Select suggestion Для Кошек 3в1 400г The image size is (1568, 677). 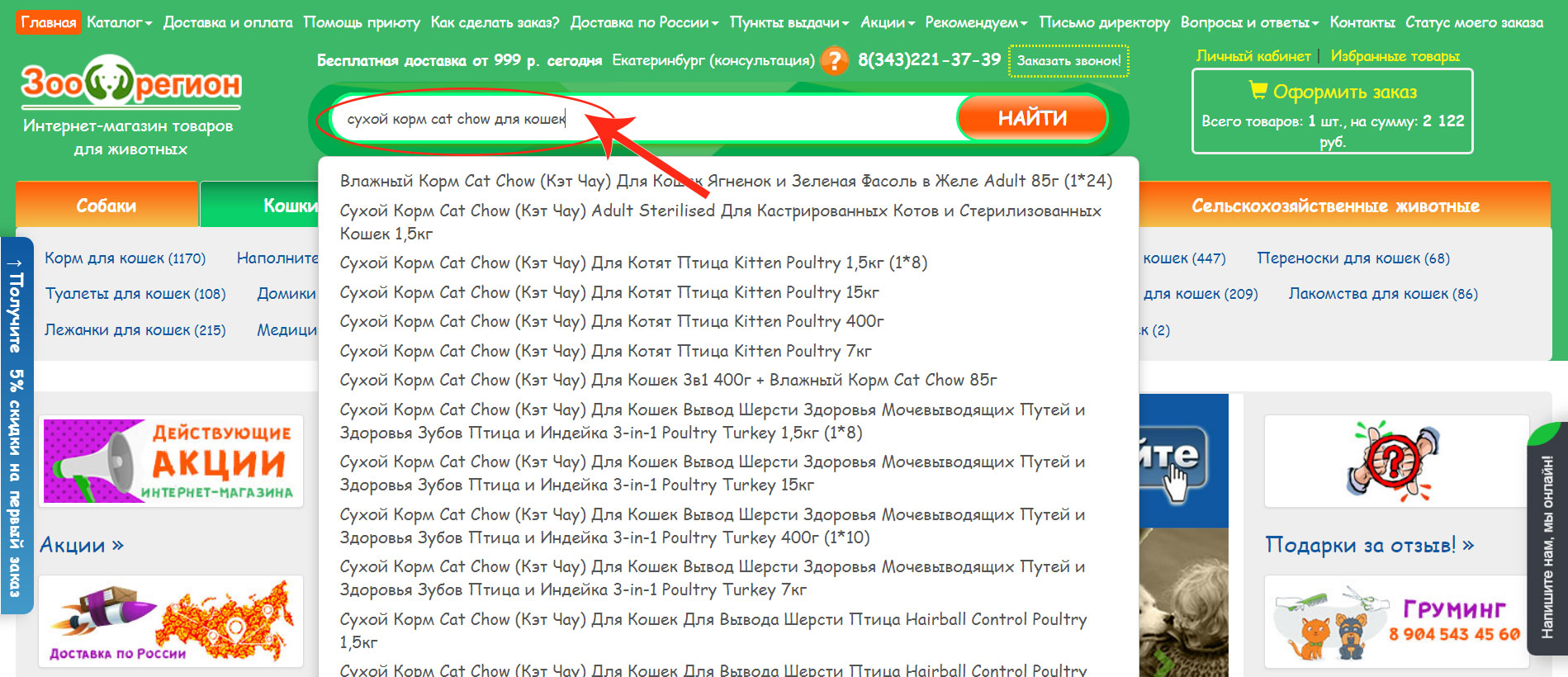pyautogui.click(x=668, y=380)
